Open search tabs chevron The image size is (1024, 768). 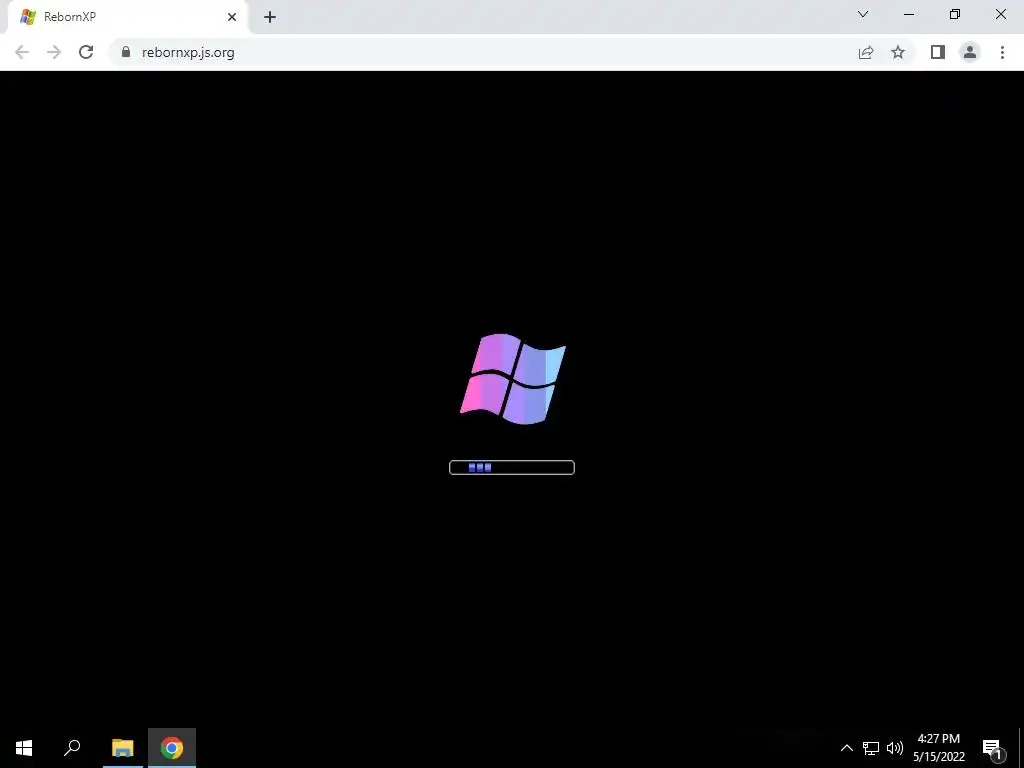point(863,14)
